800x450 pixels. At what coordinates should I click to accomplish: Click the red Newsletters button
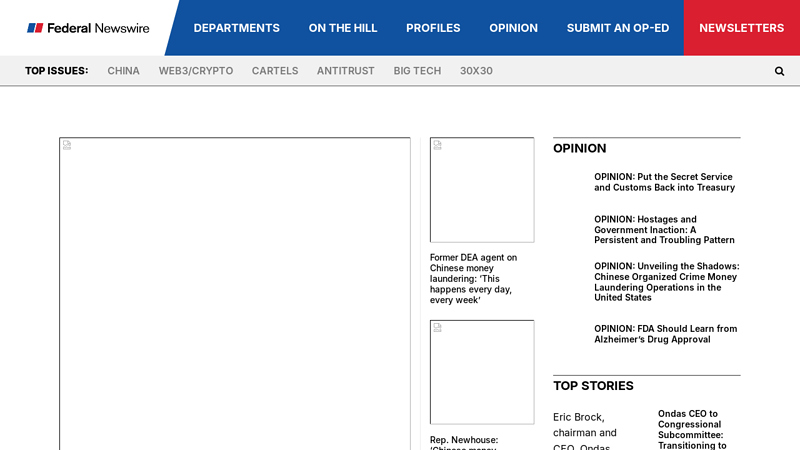coord(742,28)
